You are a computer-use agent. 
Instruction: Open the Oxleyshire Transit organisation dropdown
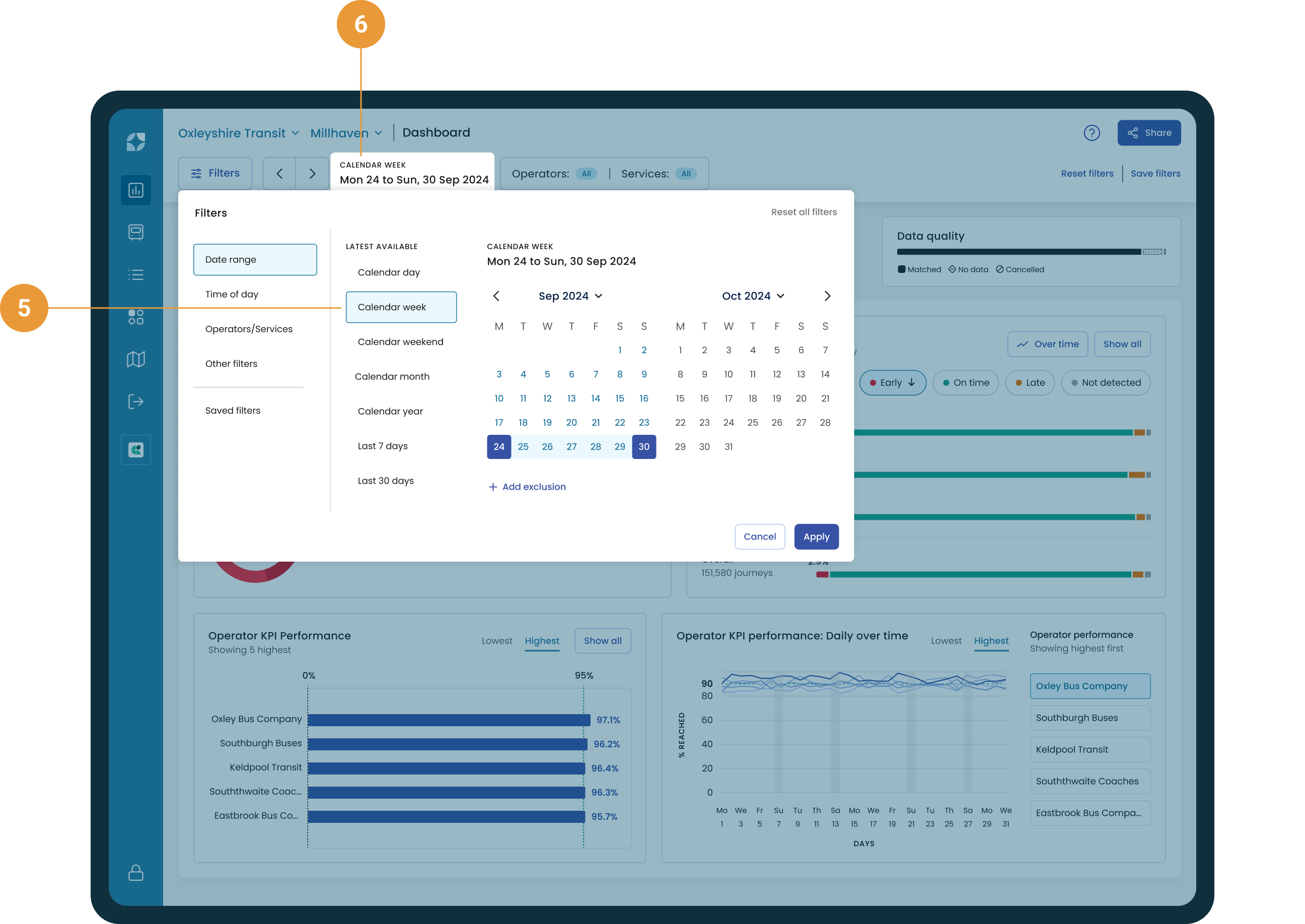[x=238, y=133]
